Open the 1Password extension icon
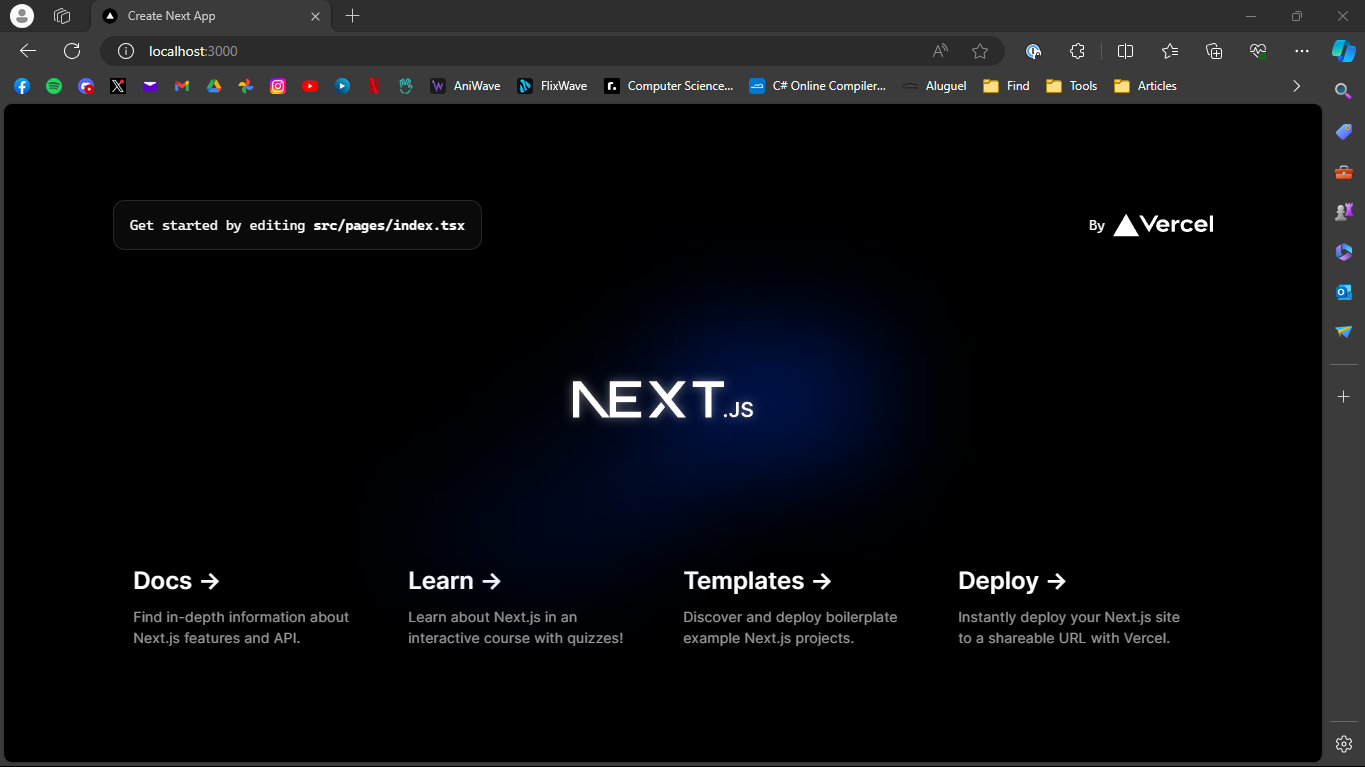Screen dimensions: 1365x767 (x=1034, y=51)
